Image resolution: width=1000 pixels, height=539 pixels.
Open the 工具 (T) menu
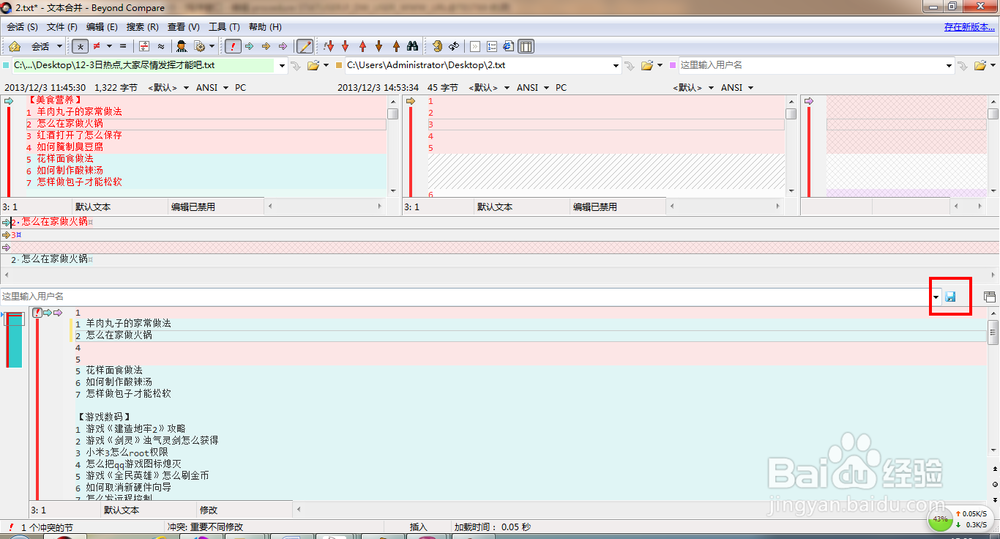point(224,27)
